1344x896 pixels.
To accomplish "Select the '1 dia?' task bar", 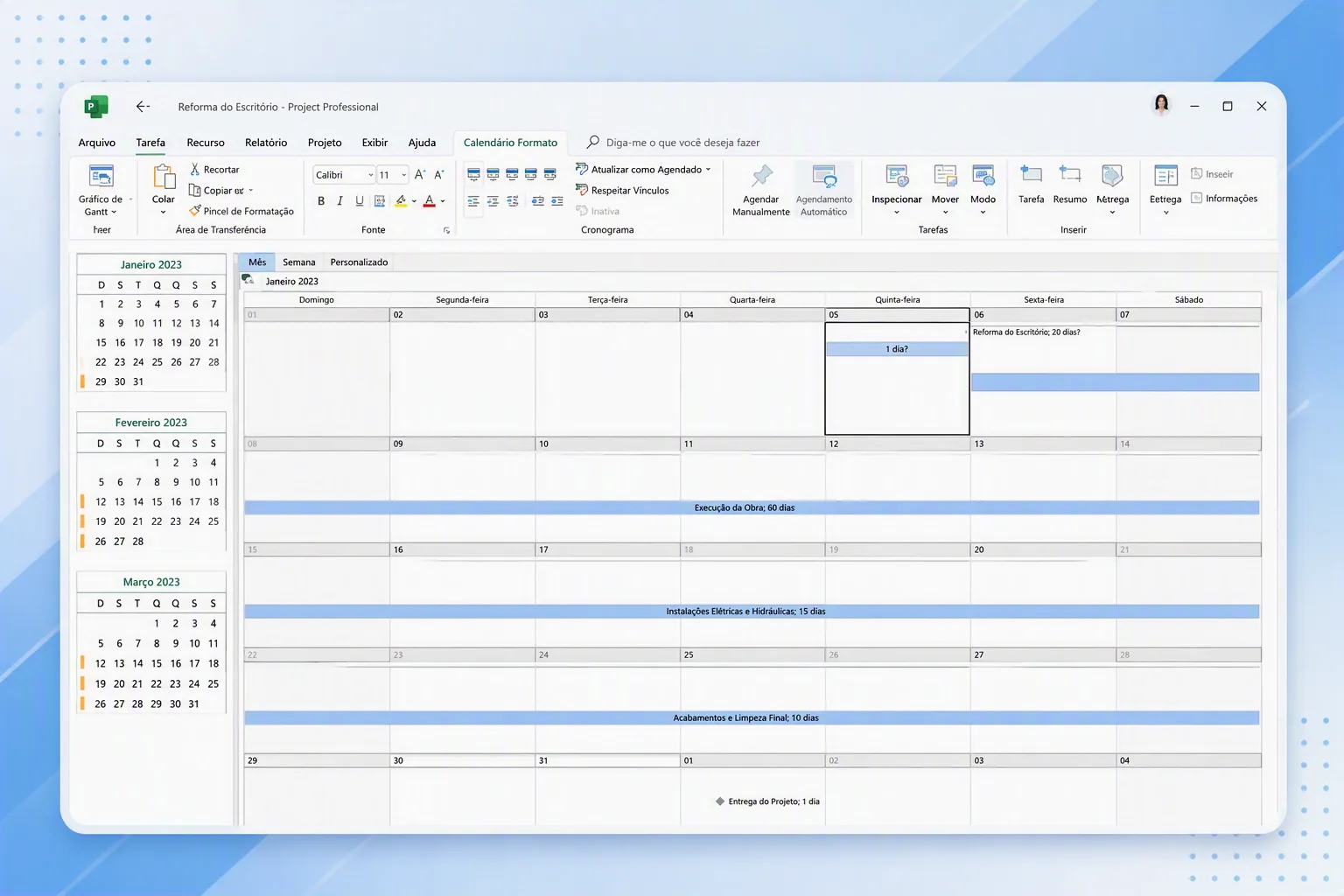I will tap(897, 349).
